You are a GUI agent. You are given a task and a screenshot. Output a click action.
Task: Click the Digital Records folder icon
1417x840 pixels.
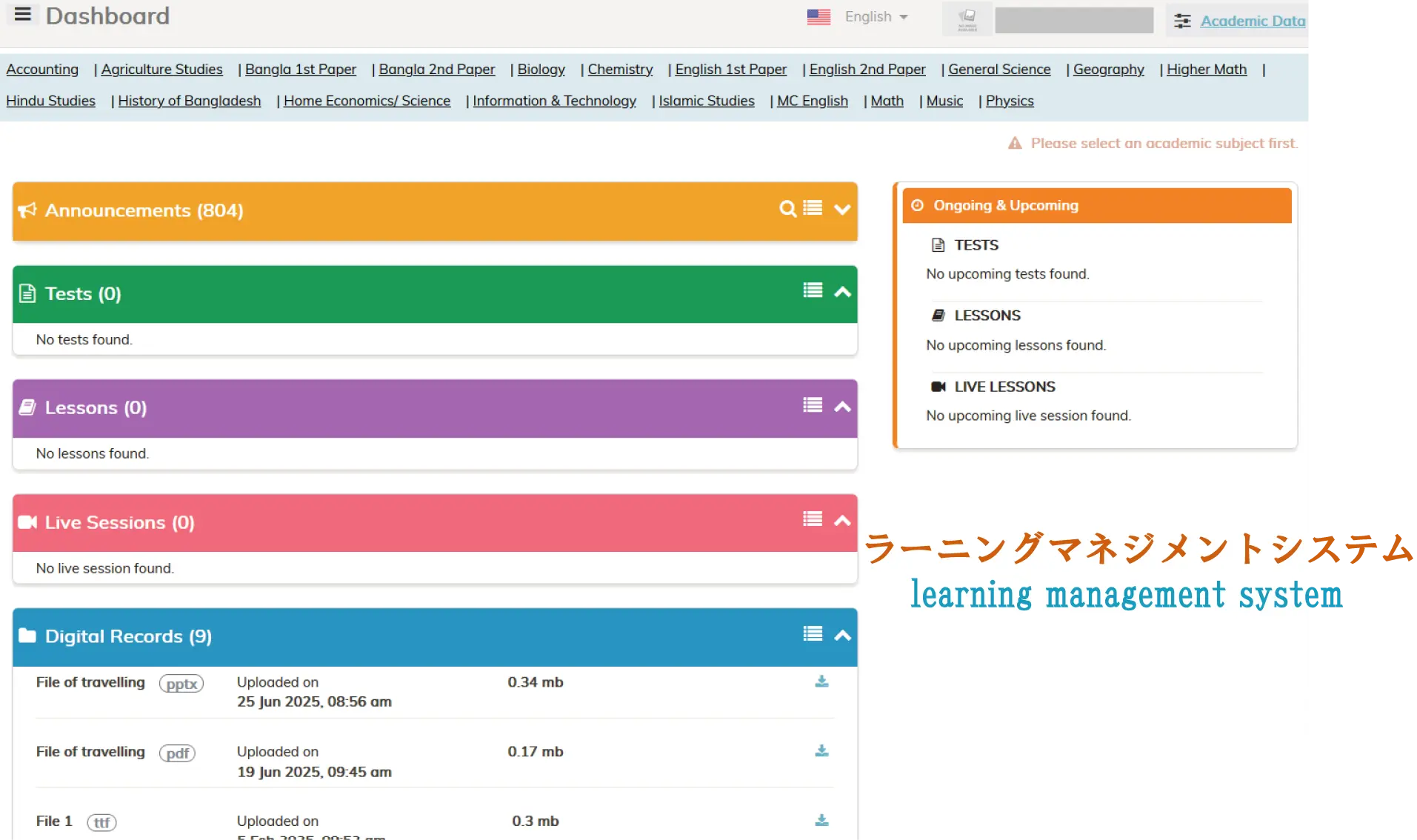[x=27, y=636]
